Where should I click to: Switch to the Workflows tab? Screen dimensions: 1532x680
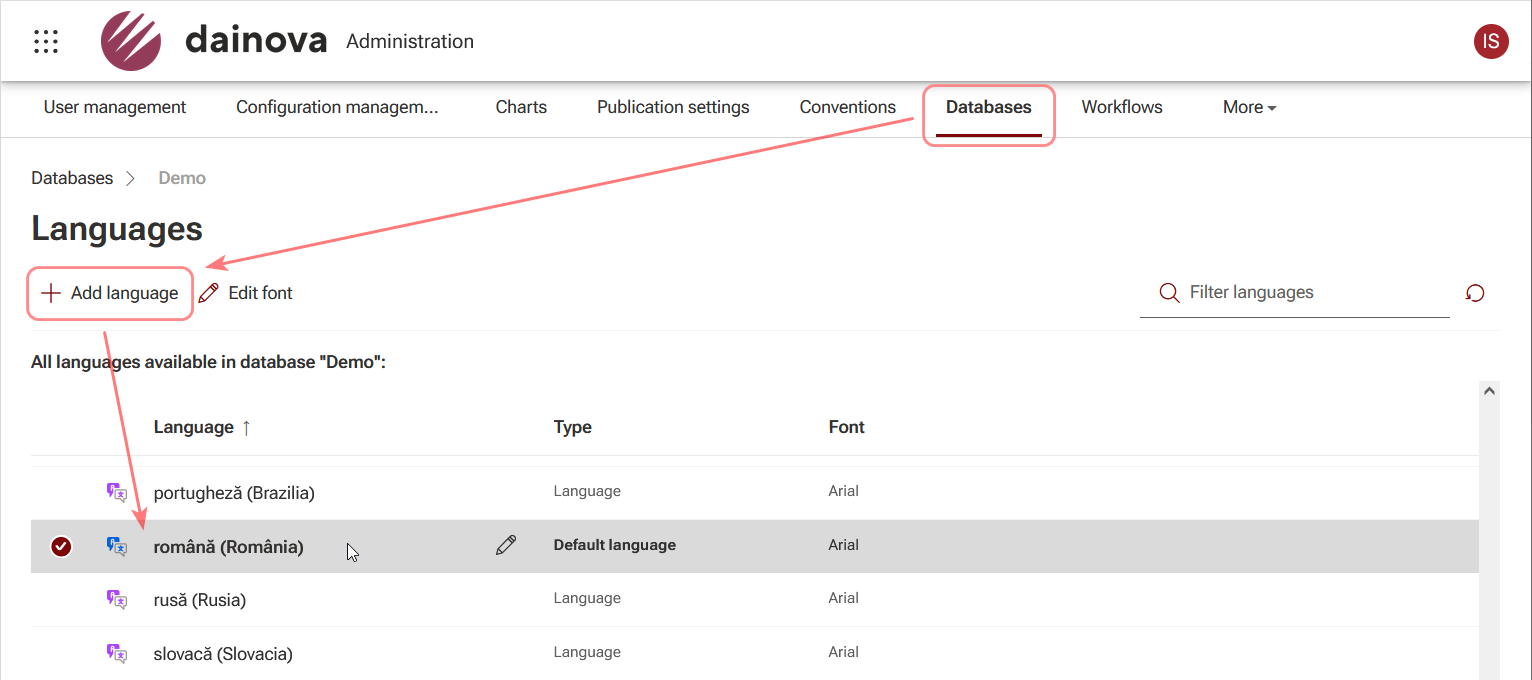click(1121, 107)
